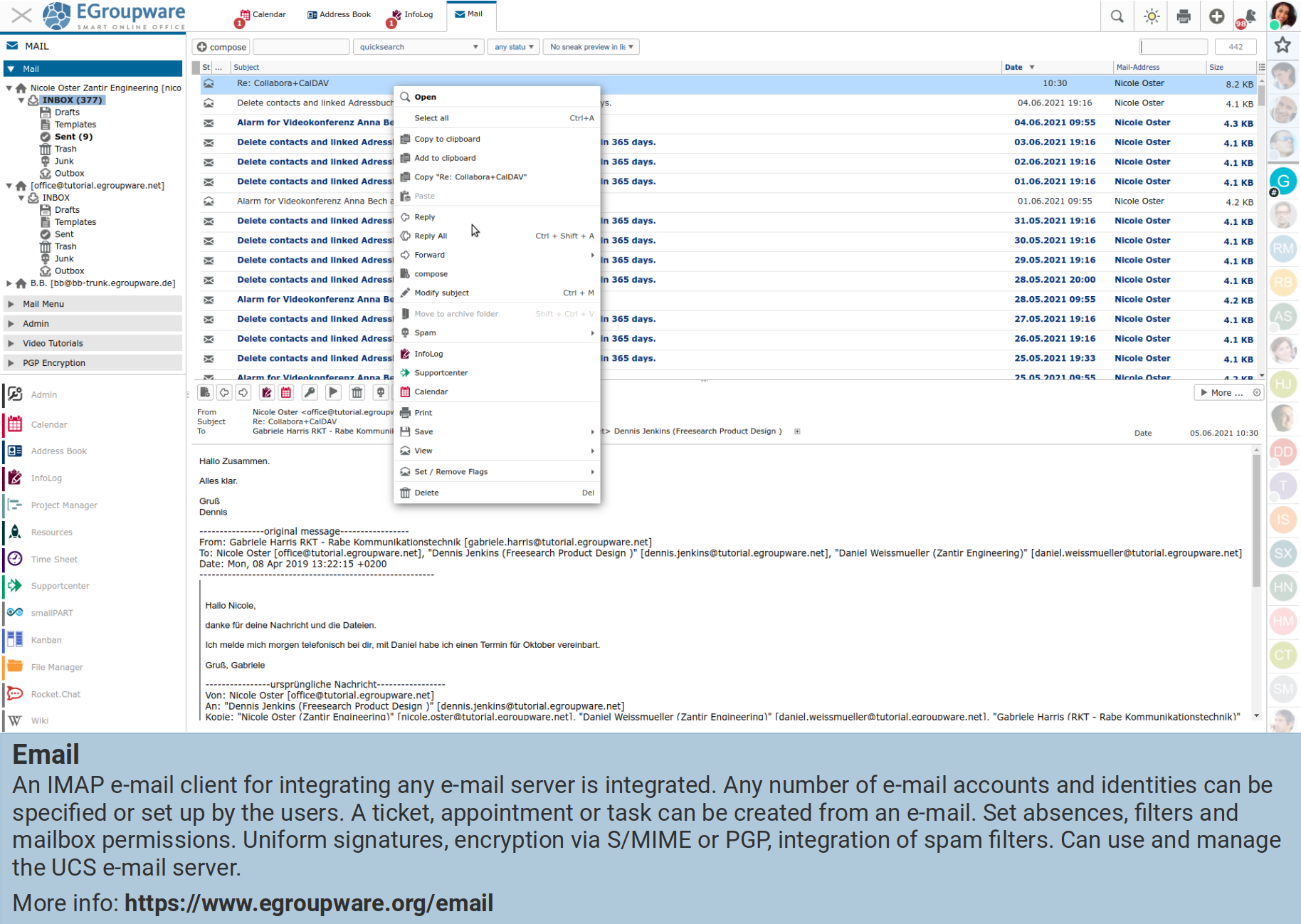Click the flag icon in preview toolbar
This screenshot has width=1301, height=924.
[x=333, y=392]
